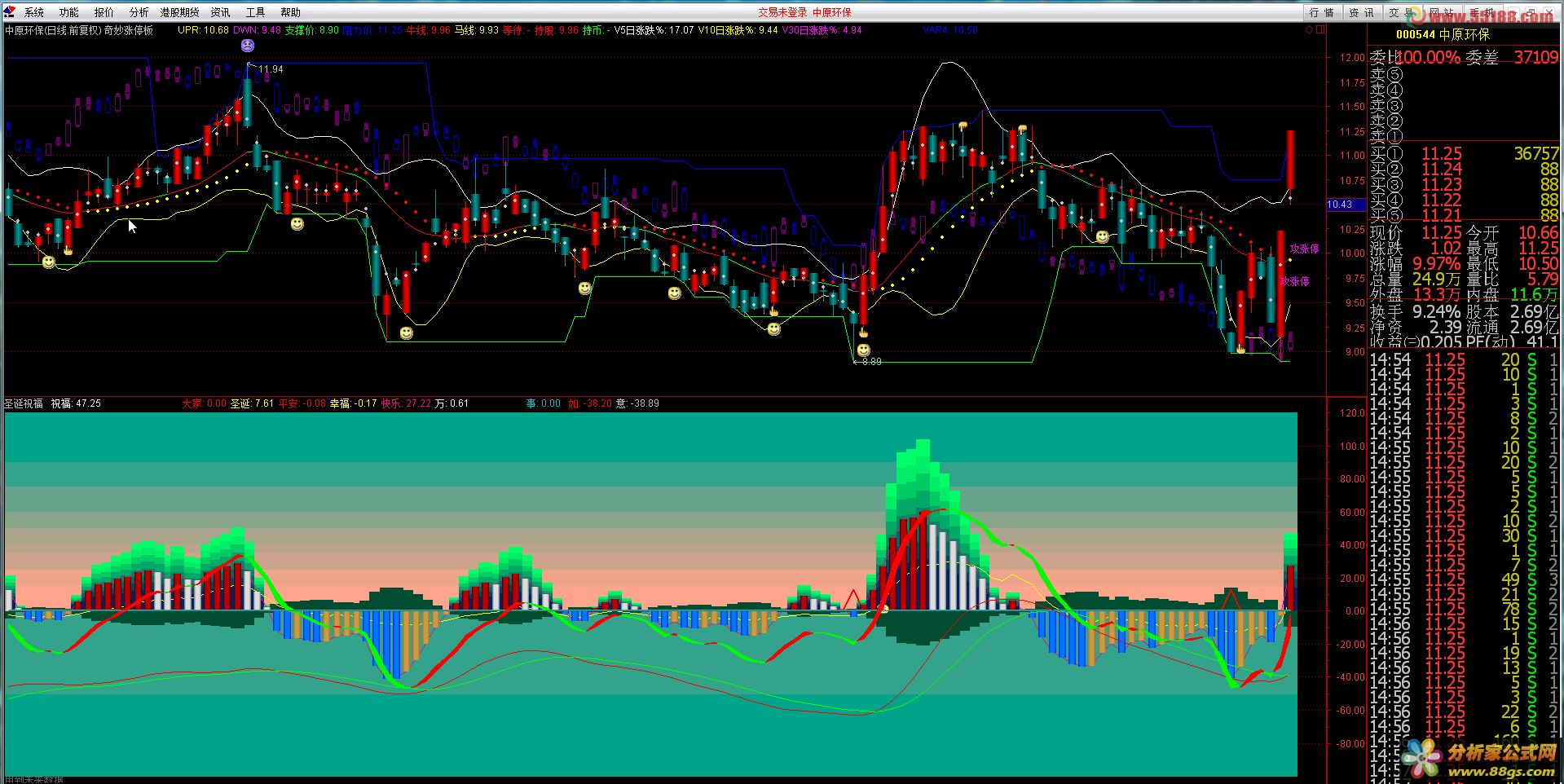
Task: Open the 网站 tab button
Action: (x=1441, y=12)
